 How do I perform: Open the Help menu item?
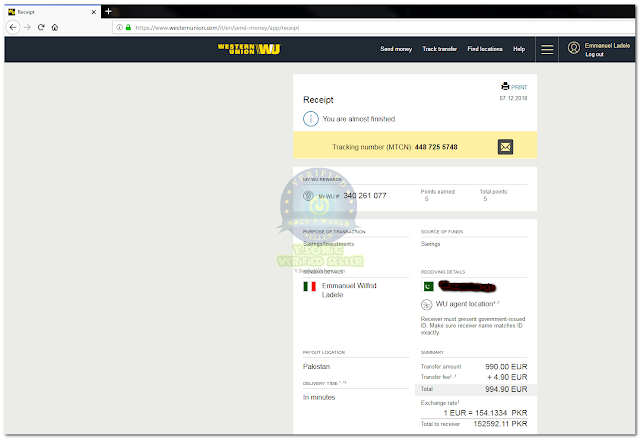[x=519, y=49]
